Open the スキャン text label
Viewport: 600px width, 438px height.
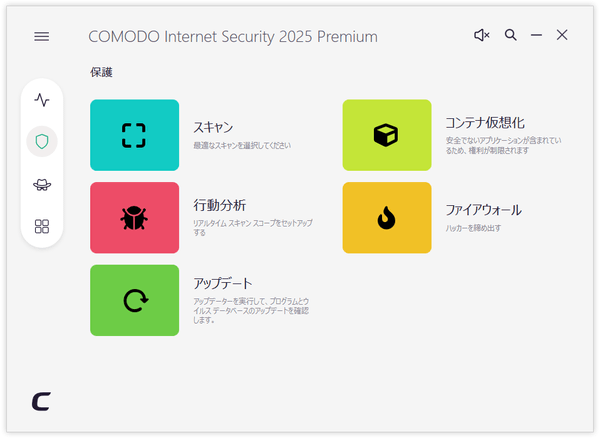click(213, 127)
